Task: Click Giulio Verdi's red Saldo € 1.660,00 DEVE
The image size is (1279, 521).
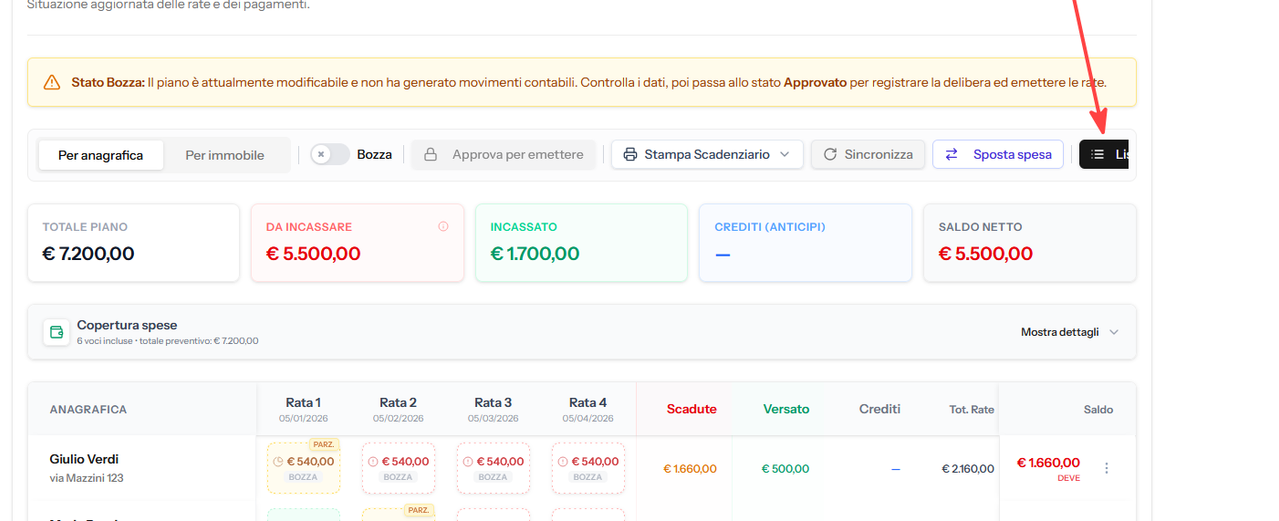Action: click(1048, 467)
